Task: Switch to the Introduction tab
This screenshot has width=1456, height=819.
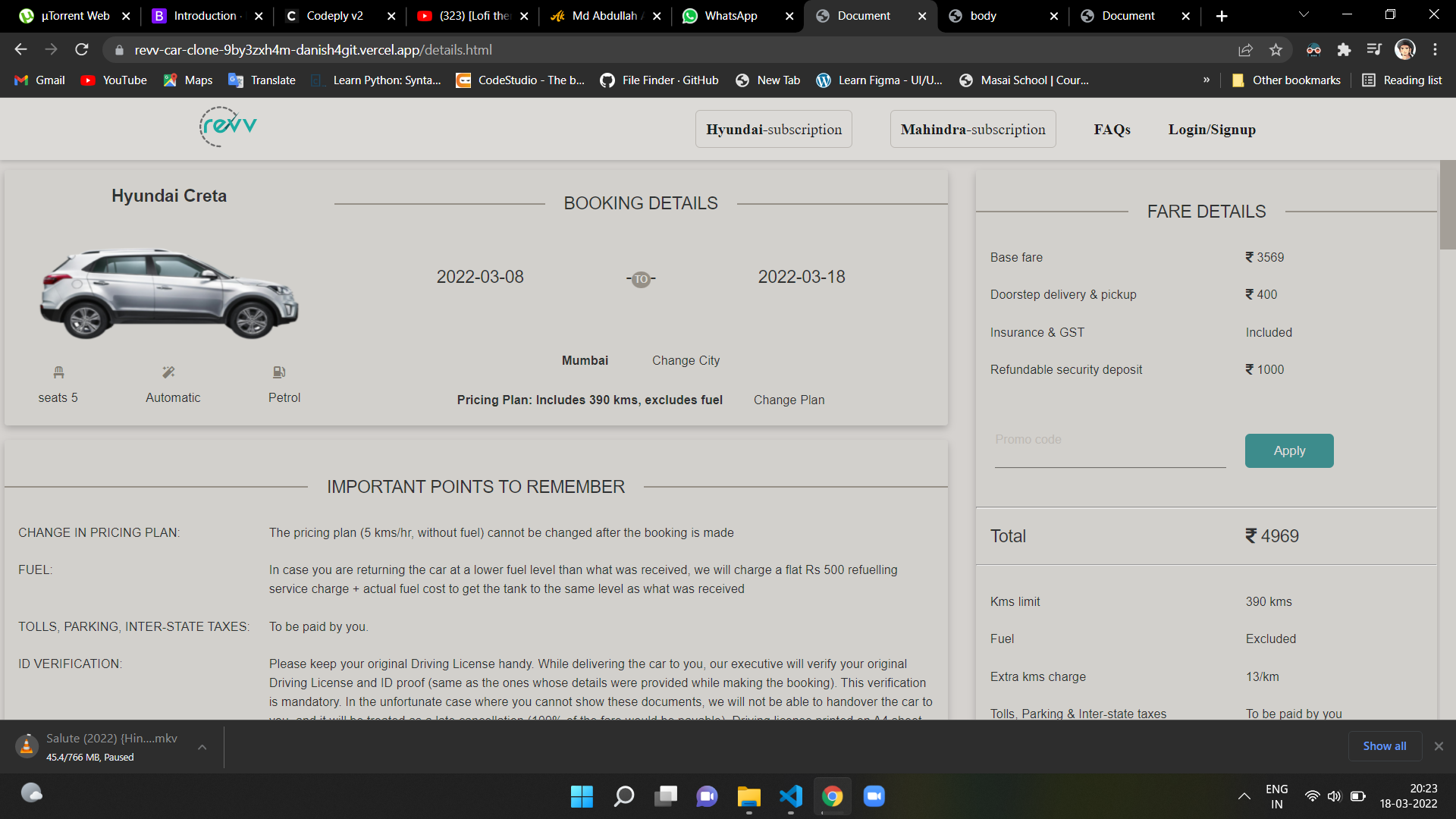Action: point(208,16)
